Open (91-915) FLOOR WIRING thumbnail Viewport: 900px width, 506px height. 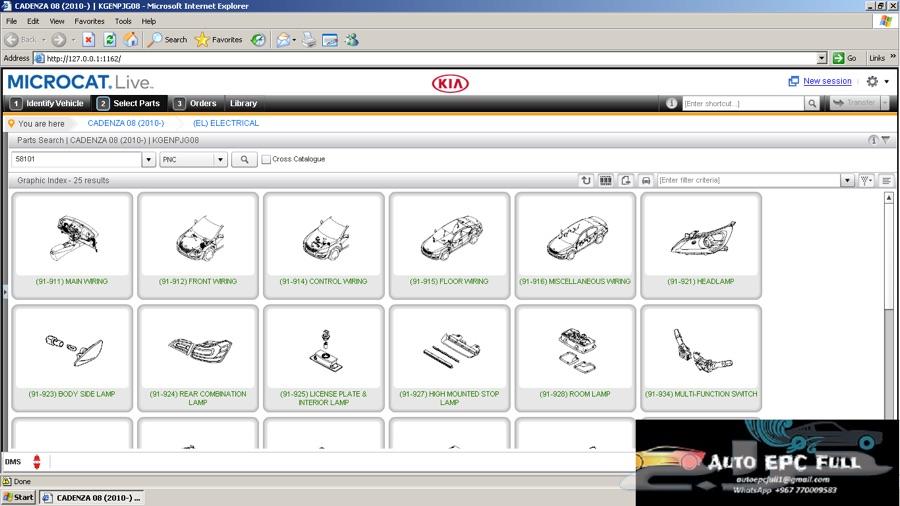(x=449, y=246)
